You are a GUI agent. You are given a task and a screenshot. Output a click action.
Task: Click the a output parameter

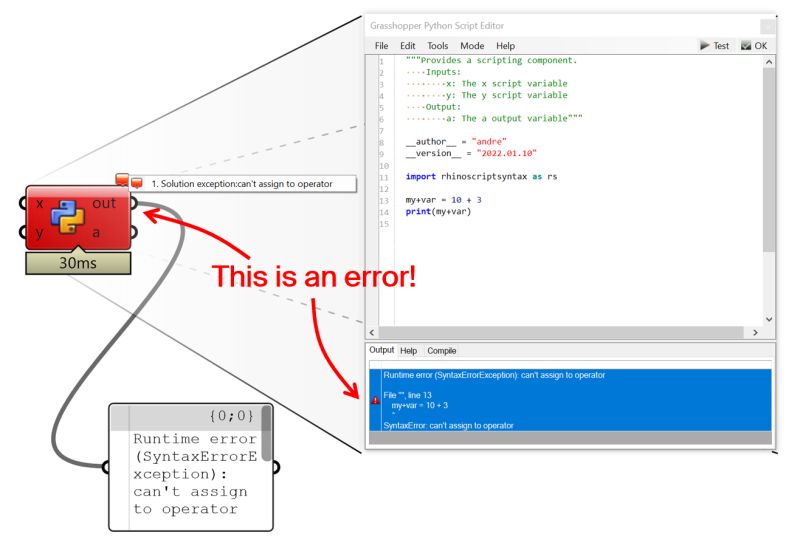(x=96, y=233)
